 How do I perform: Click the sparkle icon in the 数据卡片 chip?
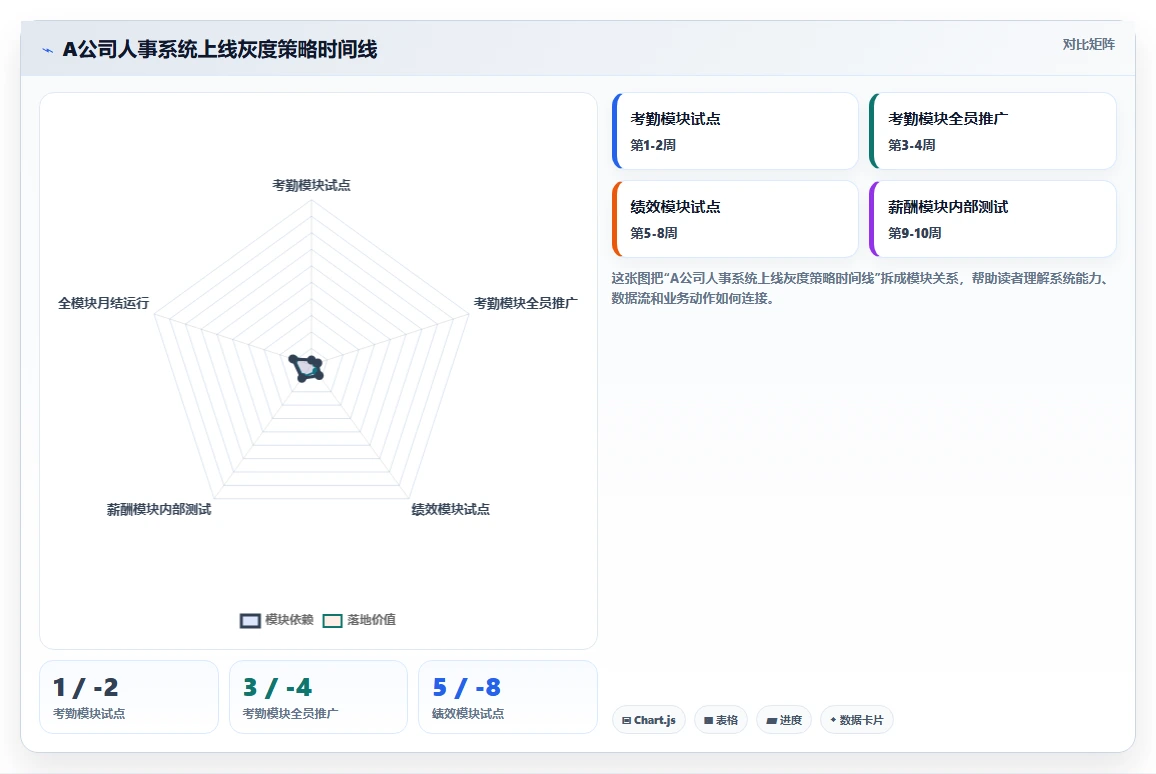coord(833,719)
